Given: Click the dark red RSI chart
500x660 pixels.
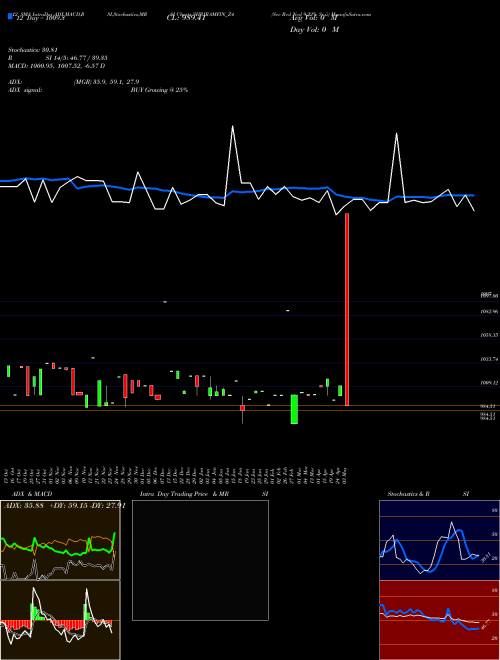Looking at the screenshot, I should 439,620.
